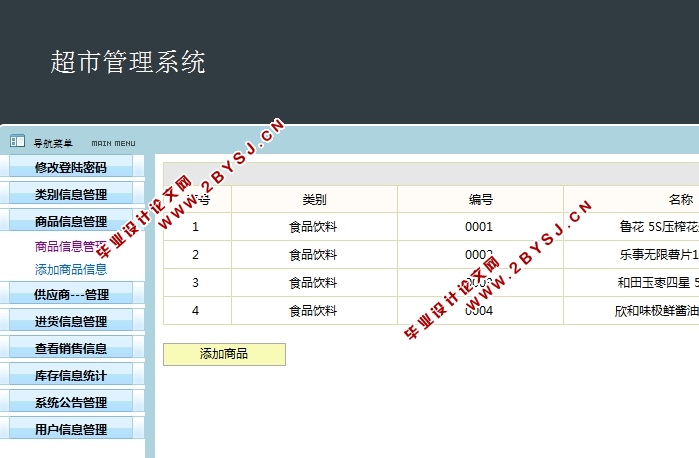
Task: Collapse 商品信息管理 menu header
Action: pos(71,221)
